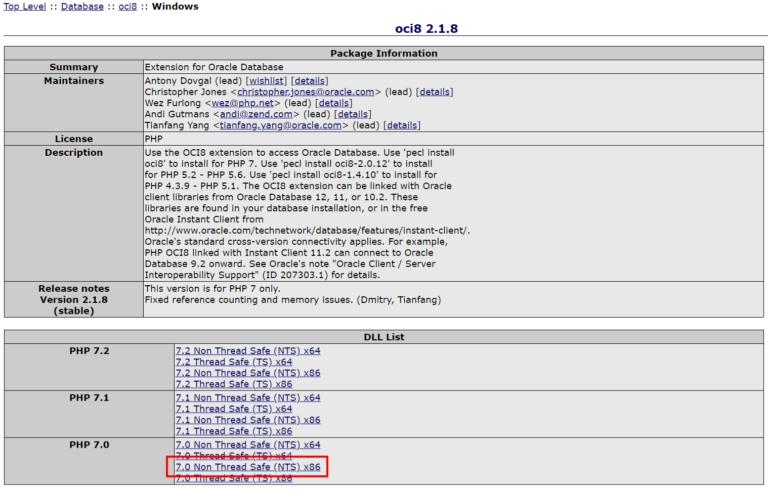This screenshot has height=489, width=768.
Task: Download 7.2 Non Thread Safe (NTS) x64
Action: tap(248, 351)
